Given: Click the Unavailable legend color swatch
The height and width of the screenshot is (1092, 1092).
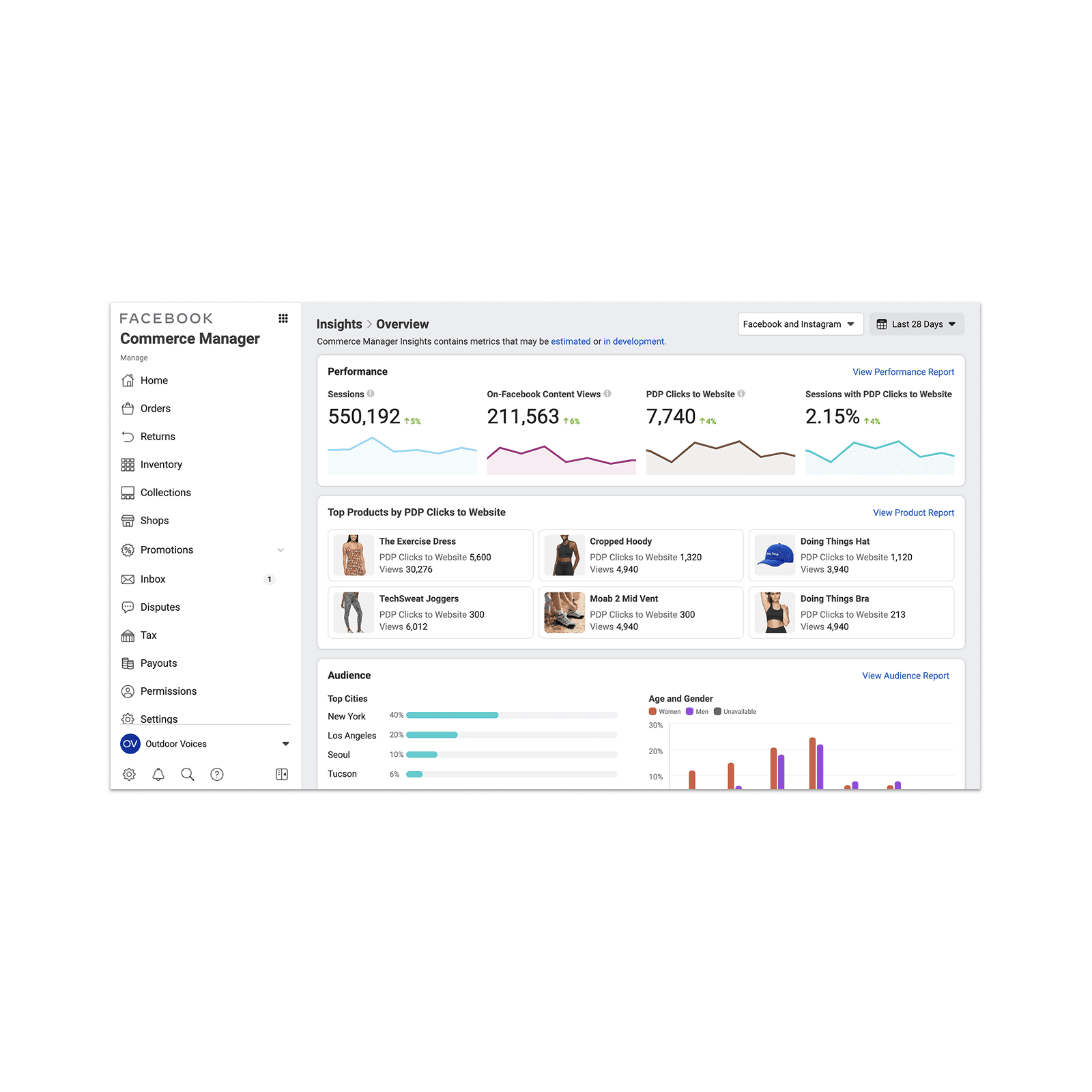Looking at the screenshot, I should (x=717, y=711).
